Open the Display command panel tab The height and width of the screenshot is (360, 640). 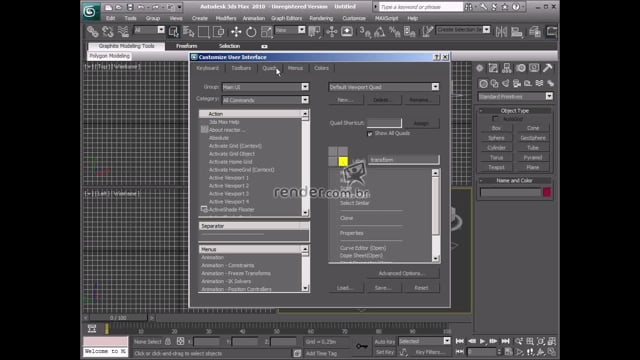tap(534, 68)
